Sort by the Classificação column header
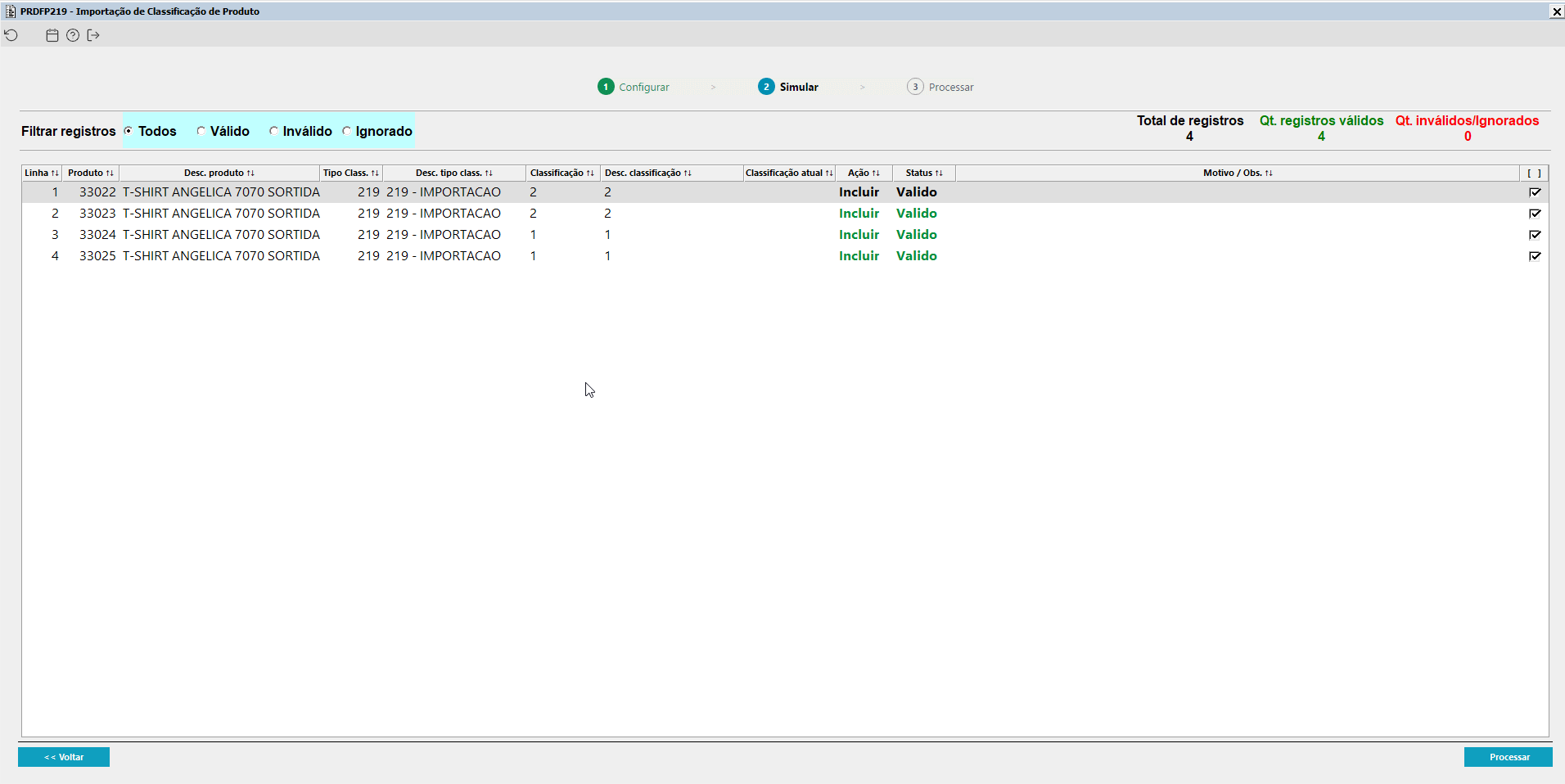 (562, 173)
